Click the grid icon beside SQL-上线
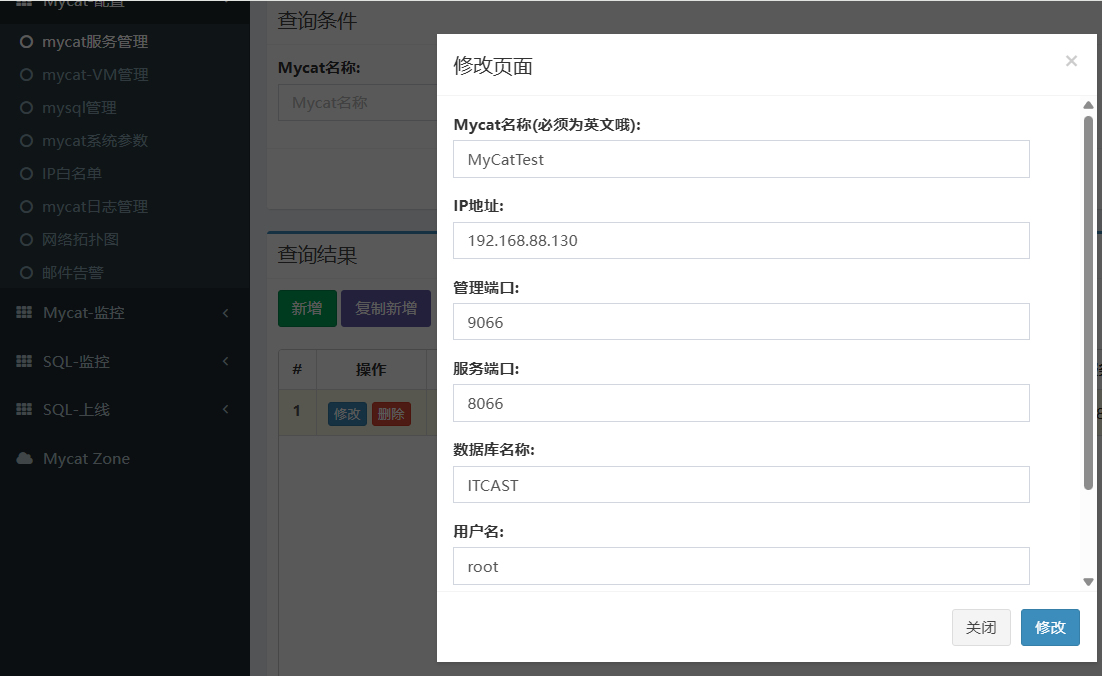This screenshot has height=676, width=1102. pos(24,409)
